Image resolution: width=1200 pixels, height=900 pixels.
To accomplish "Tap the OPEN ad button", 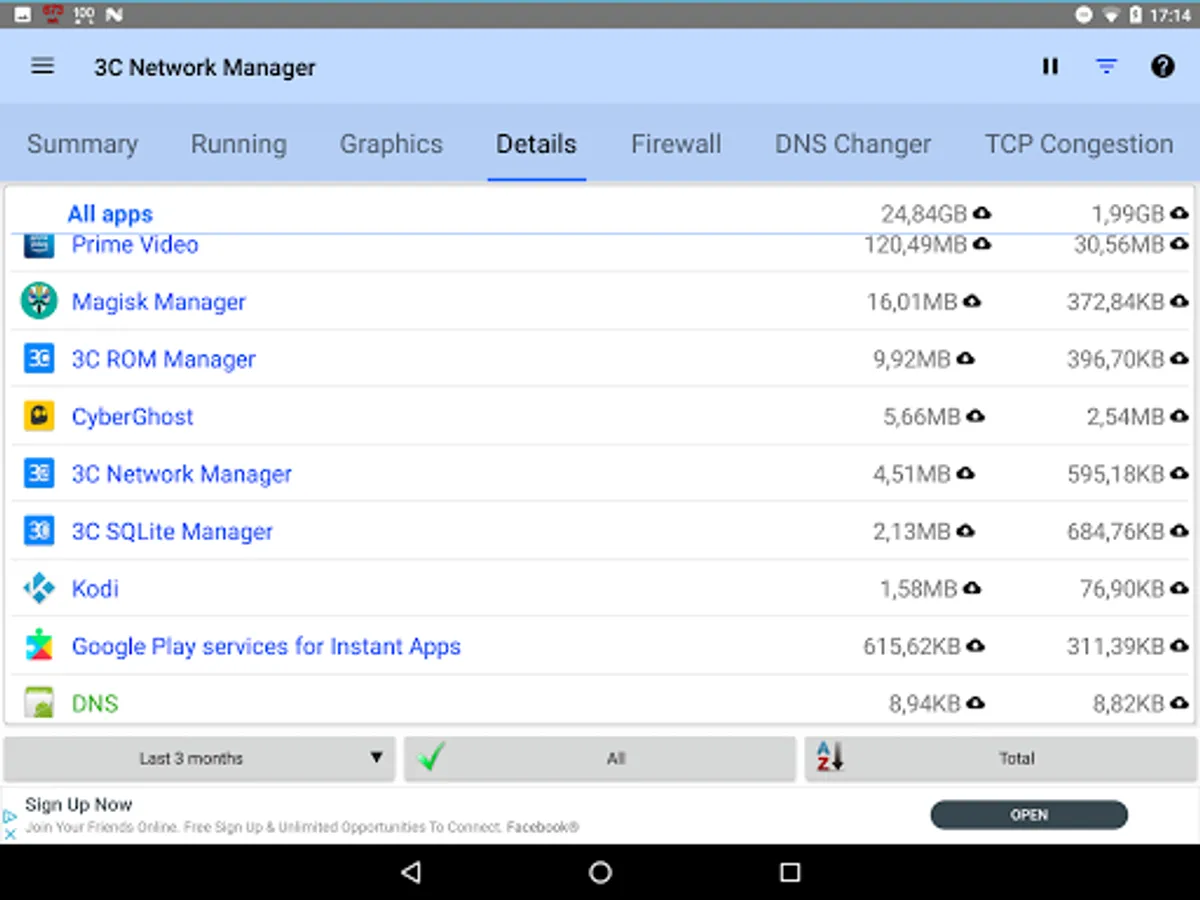I will (1029, 815).
